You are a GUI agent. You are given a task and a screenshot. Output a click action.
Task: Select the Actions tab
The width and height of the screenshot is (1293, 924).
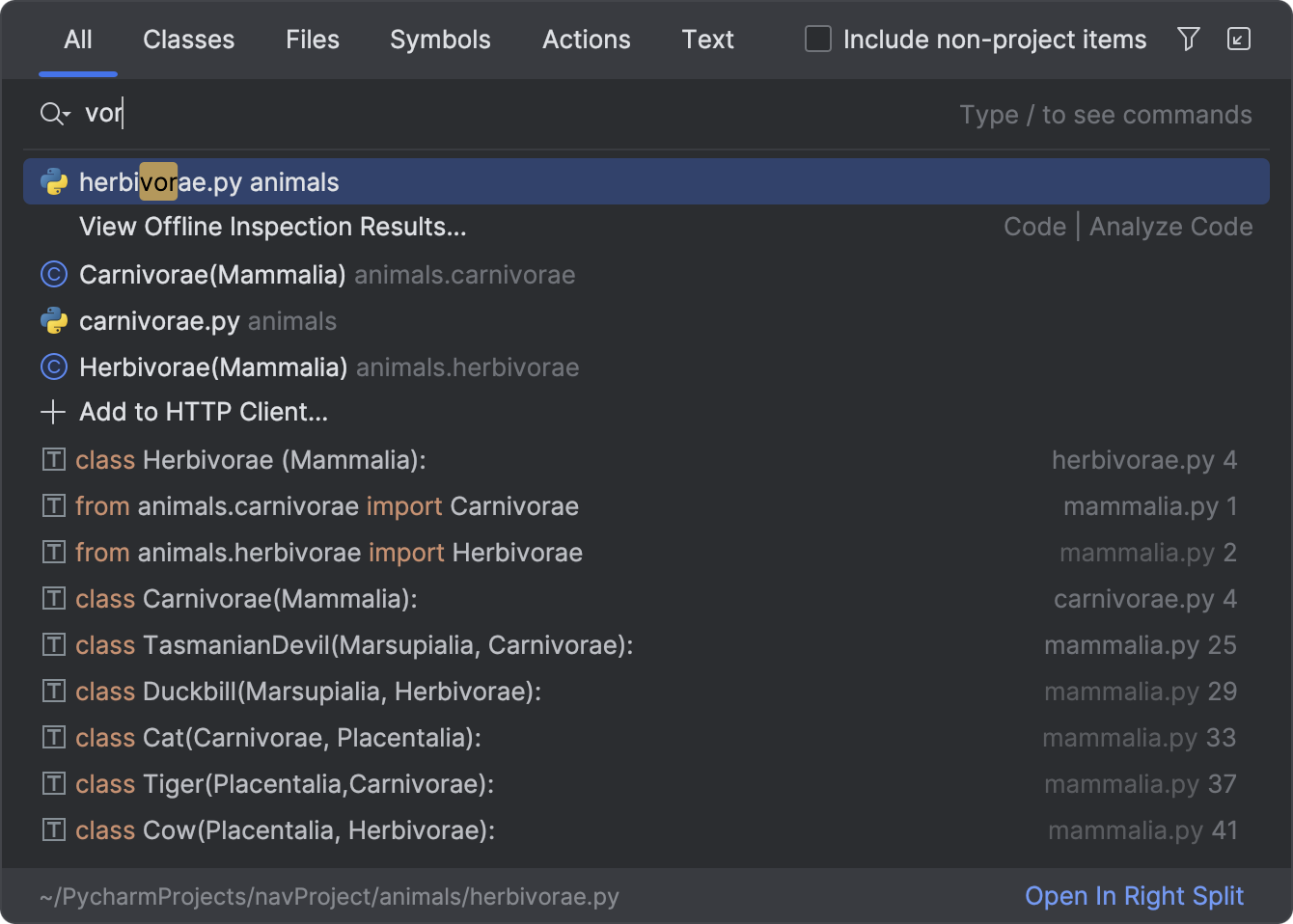586,40
